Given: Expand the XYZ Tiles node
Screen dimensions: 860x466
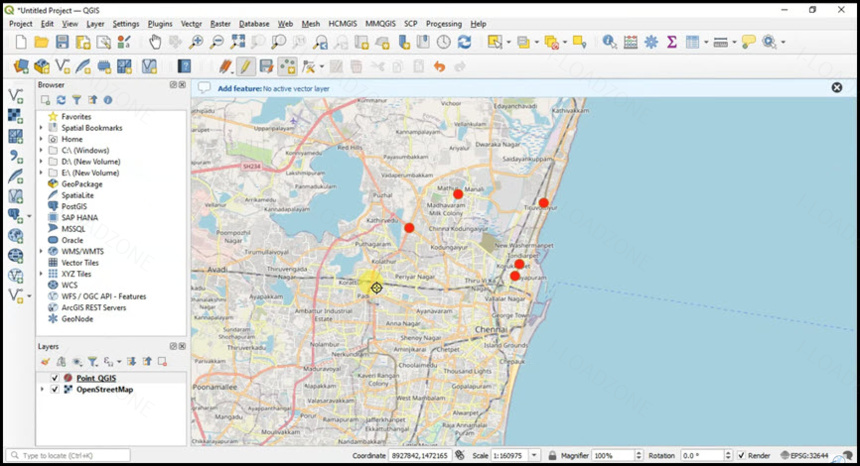Looking at the screenshot, I should pos(41,274).
